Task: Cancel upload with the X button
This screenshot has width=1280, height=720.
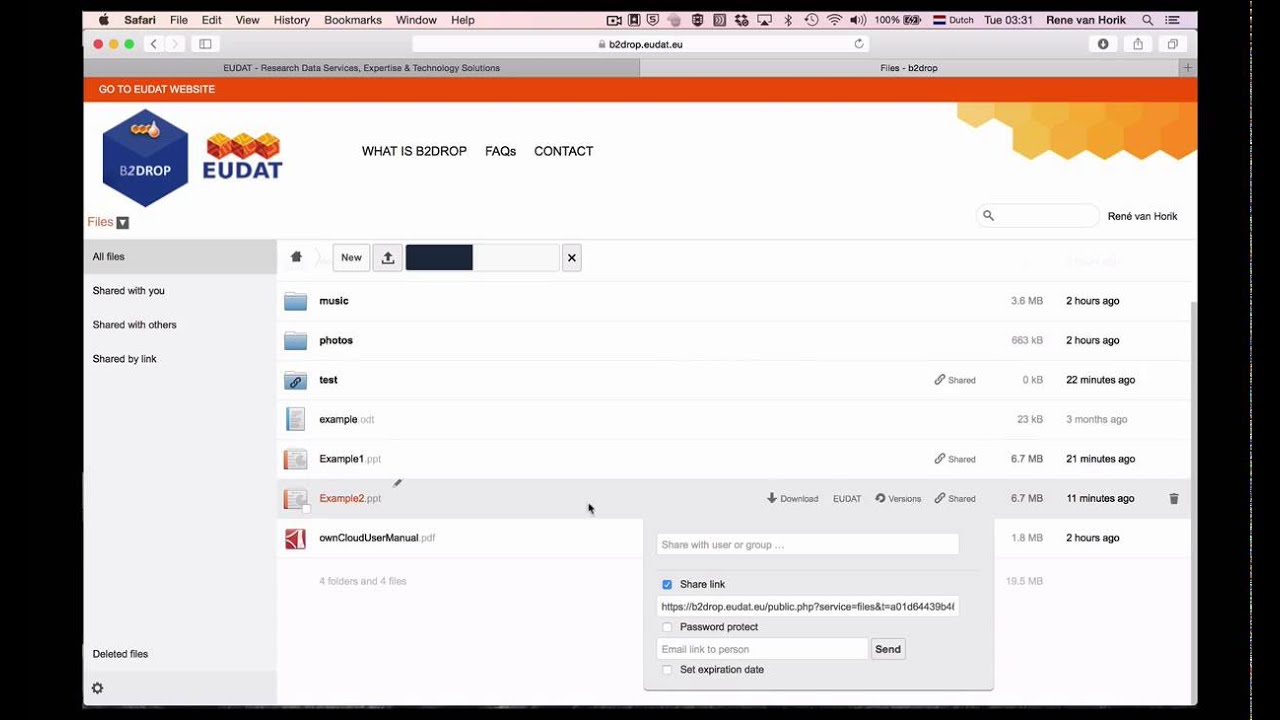Action: 572,258
